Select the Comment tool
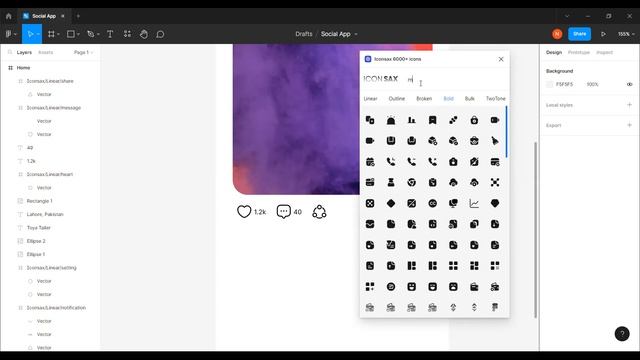The width and height of the screenshot is (640, 360). tap(160, 34)
